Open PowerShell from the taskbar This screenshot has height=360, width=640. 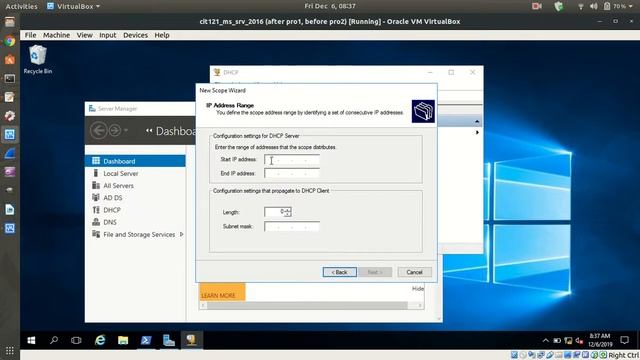pos(146,340)
